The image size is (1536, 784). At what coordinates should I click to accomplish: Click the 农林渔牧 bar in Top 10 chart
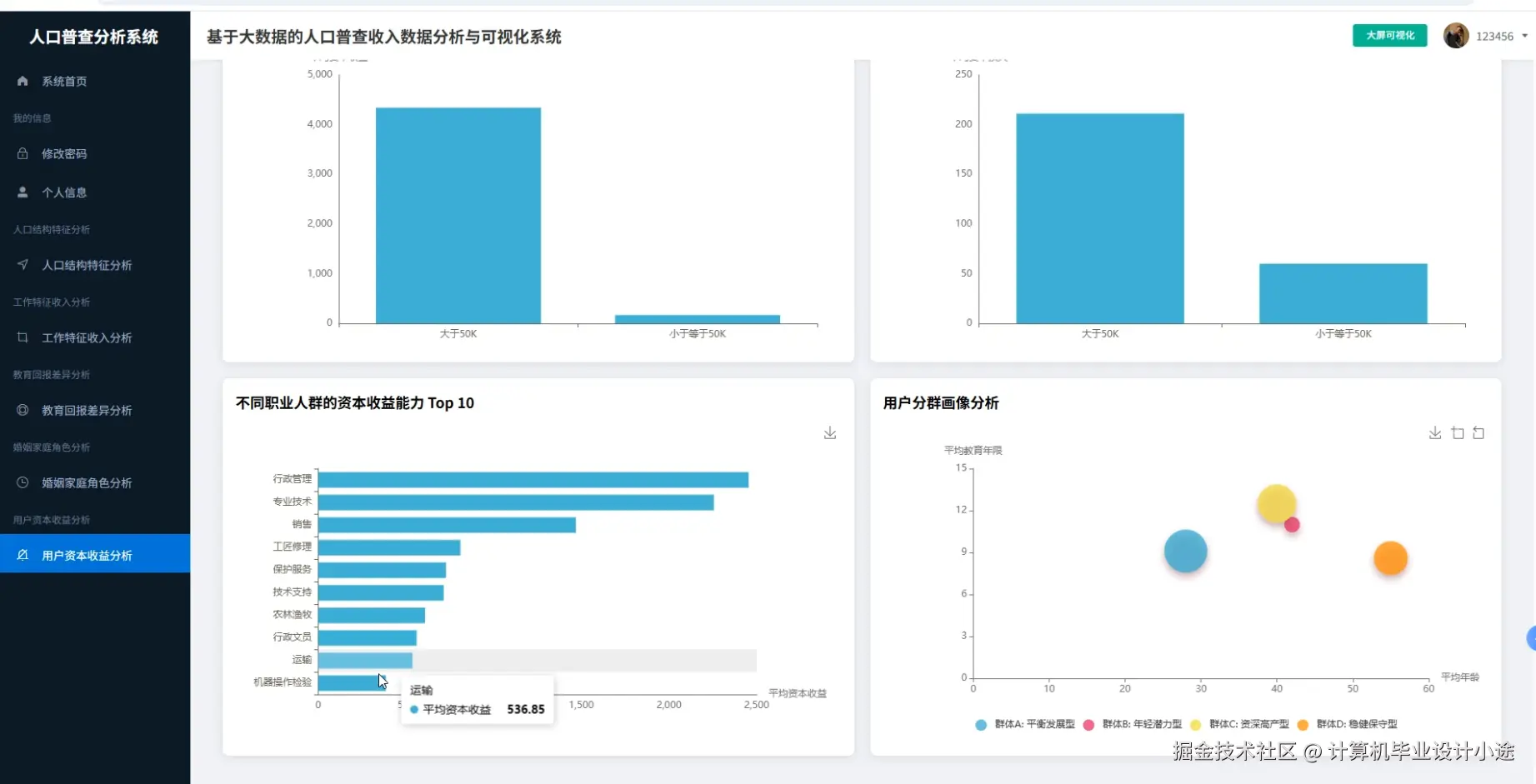click(x=372, y=616)
